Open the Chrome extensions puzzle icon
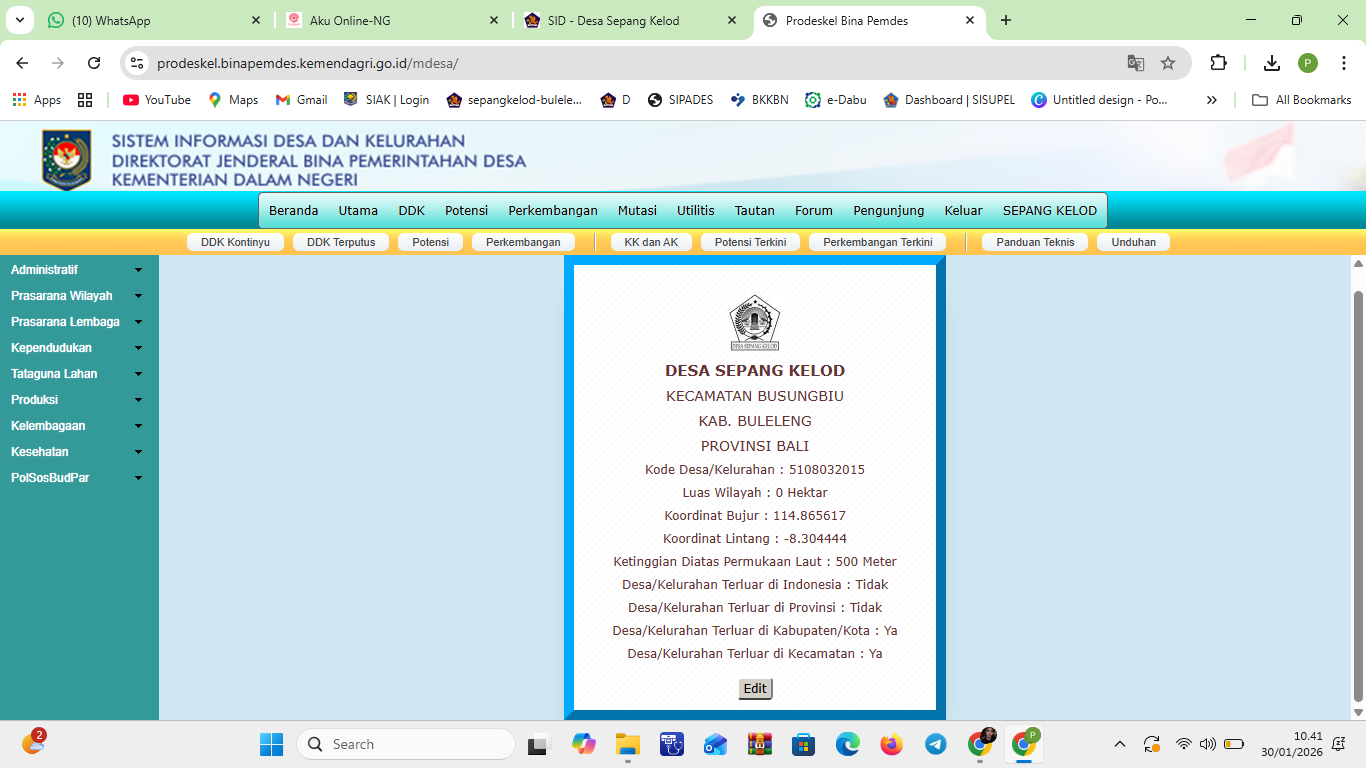Screen dimensions: 1366x768 pos(1218,63)
